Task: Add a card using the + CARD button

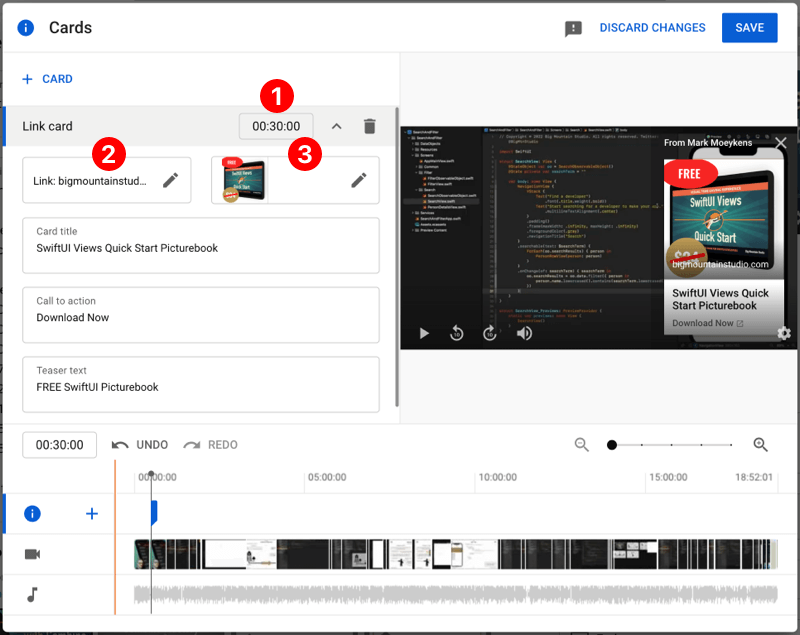Action: [47, 79]
